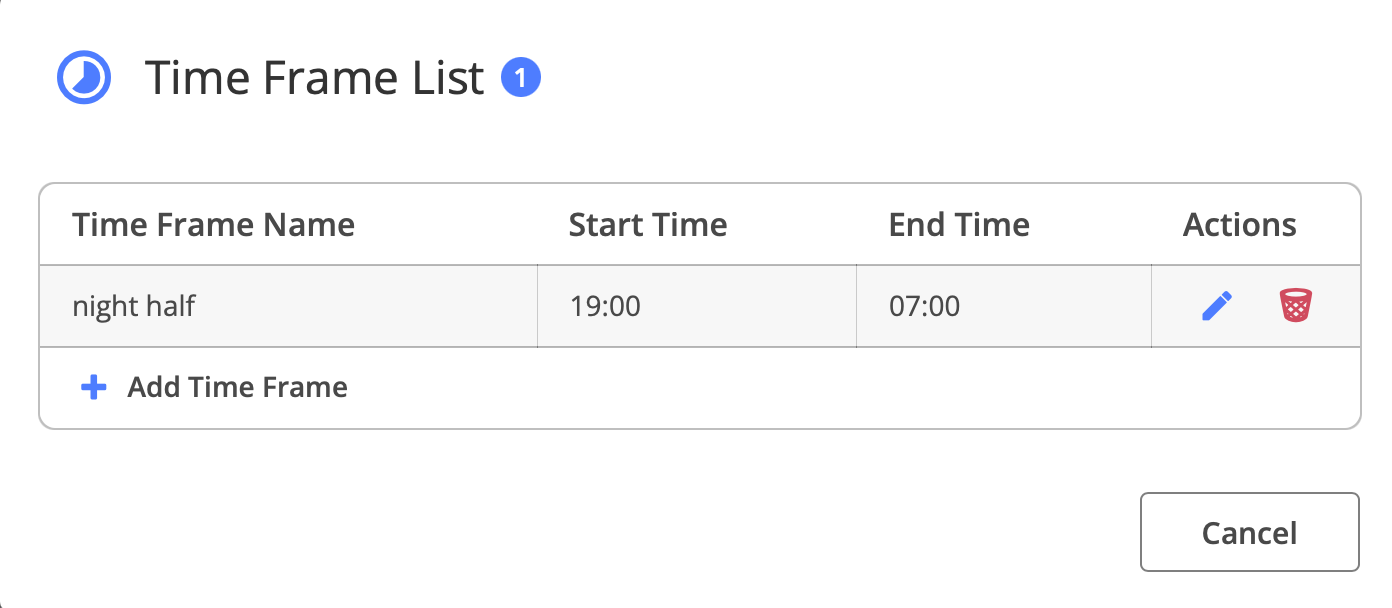The image size is (1392, 608).
Task: Click the Time Frame List heading text
Action: (315, 77)
